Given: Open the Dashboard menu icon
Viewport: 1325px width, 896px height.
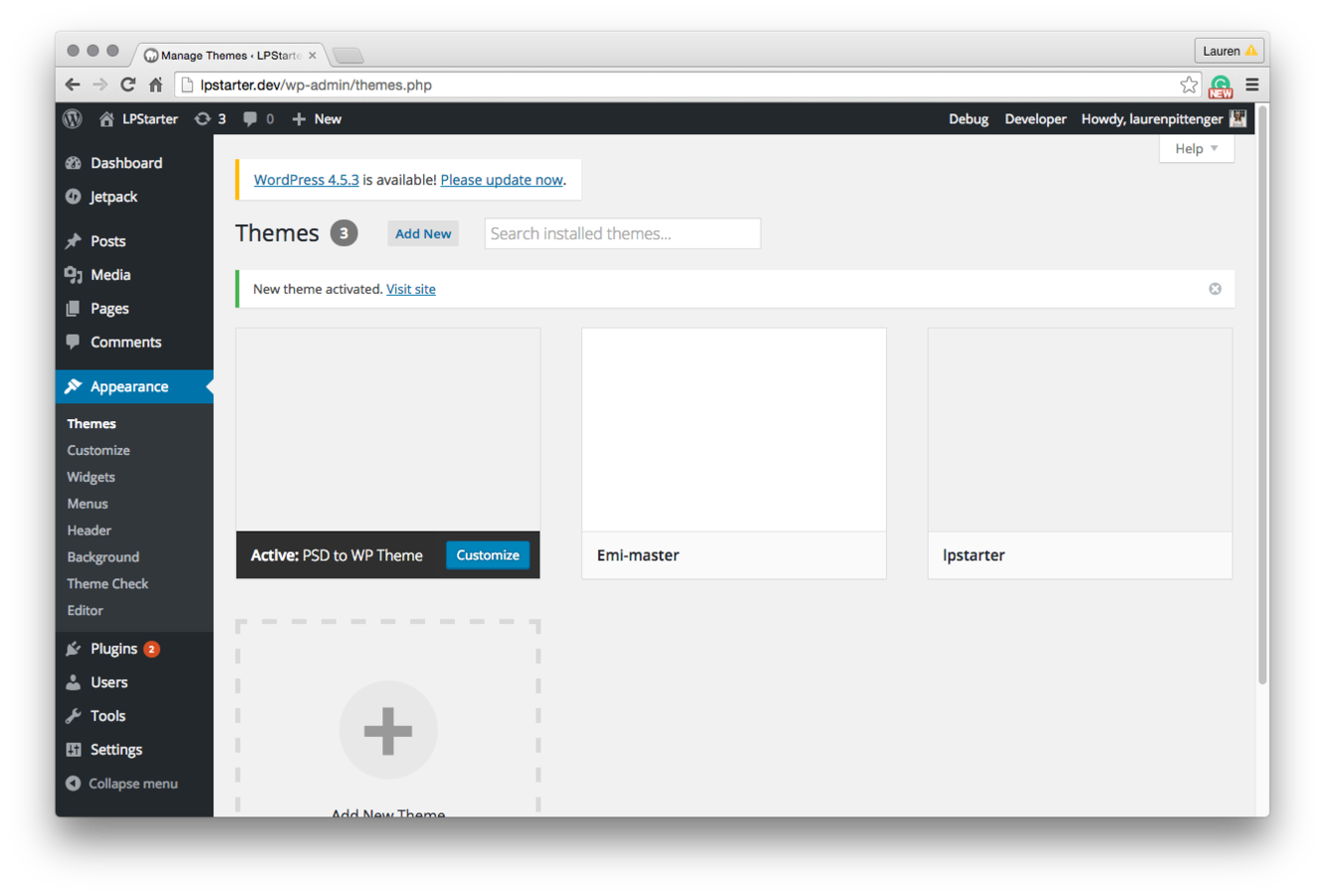Looking at the screenshot, I should click(74, 163).
